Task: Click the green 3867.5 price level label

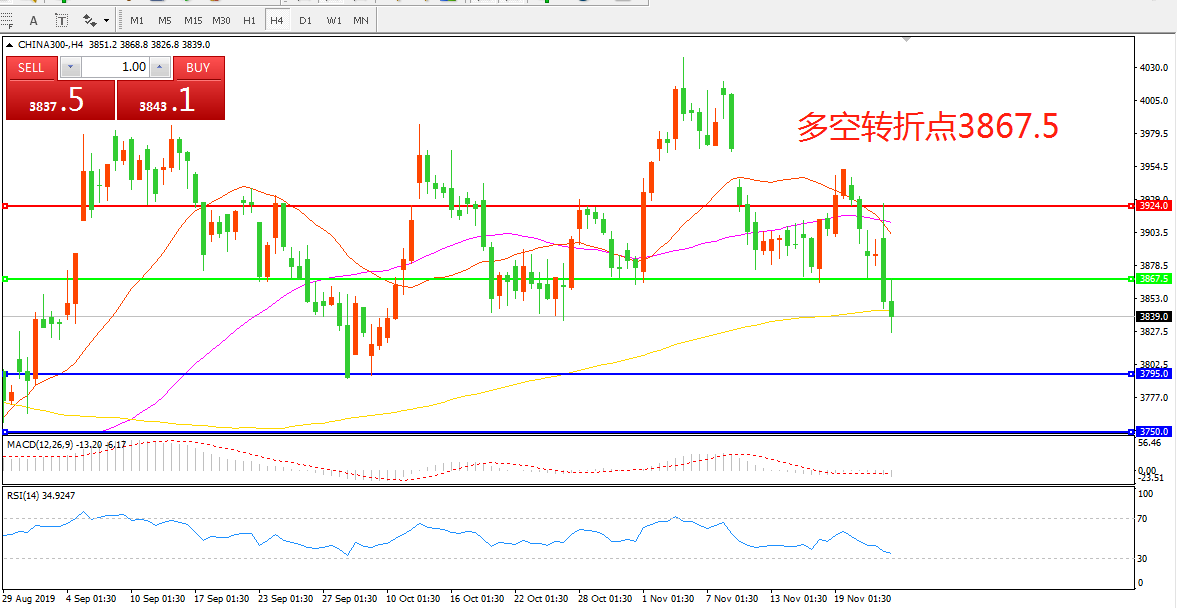Action: (1153, 279)
